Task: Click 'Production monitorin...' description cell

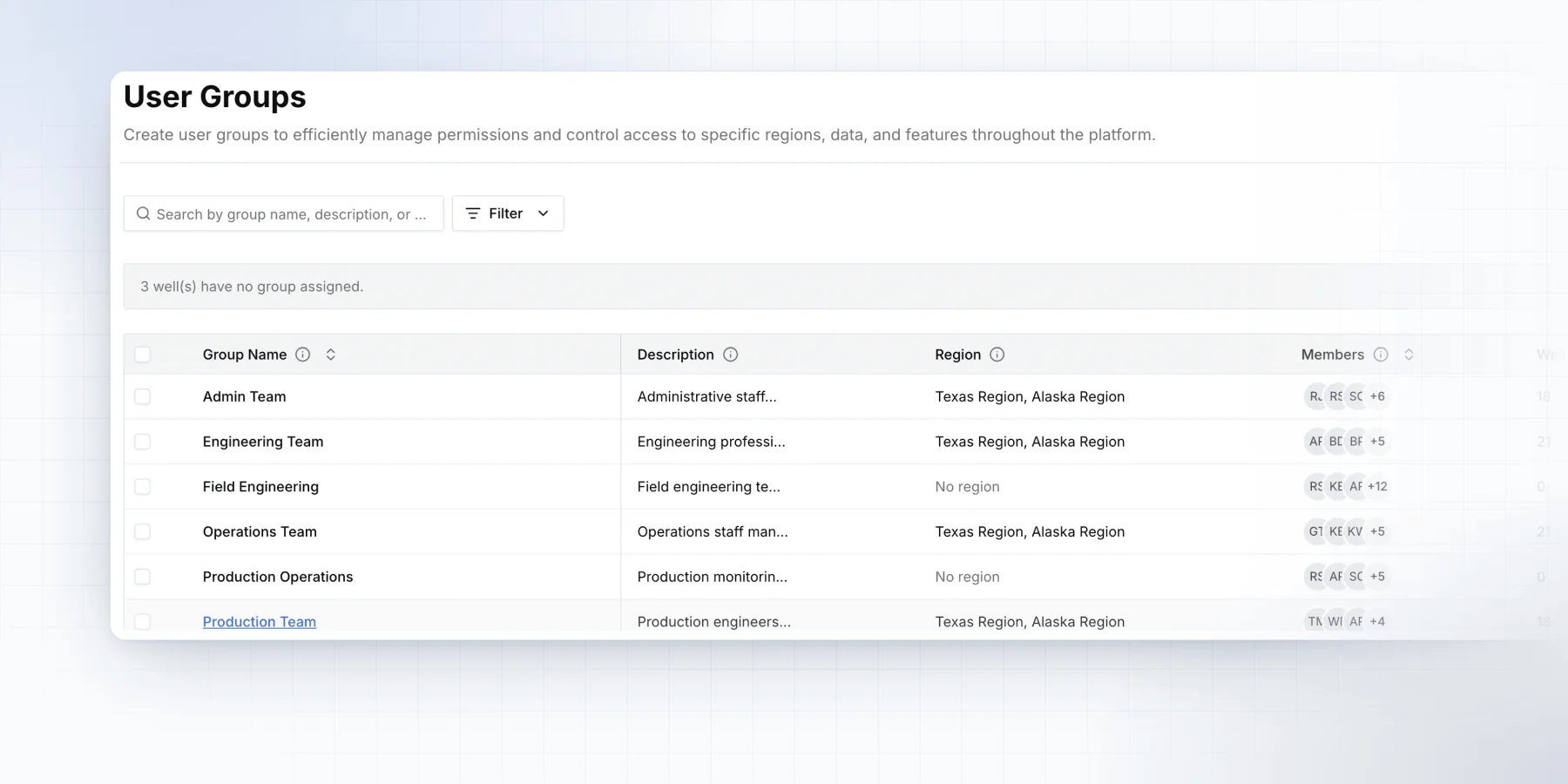Action: [x=712, y=577]
